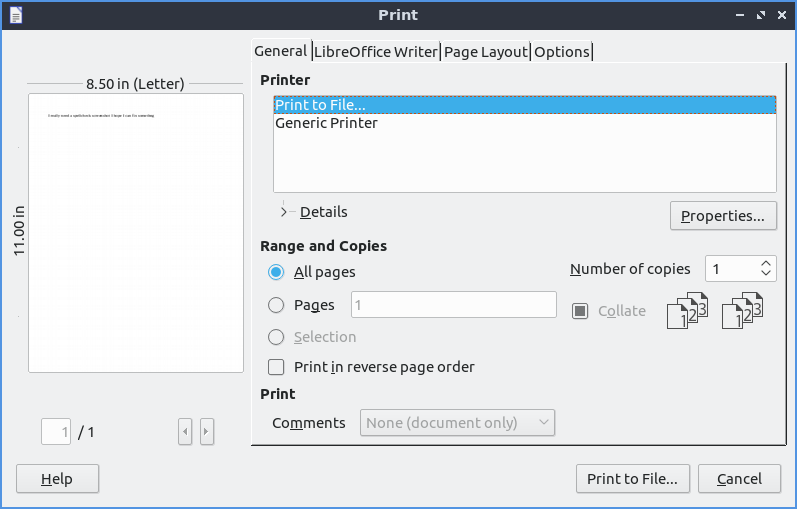This screenshot has width=797, height=509.
Task: Select the All pages radio button
Action: [x=276, y=272]
